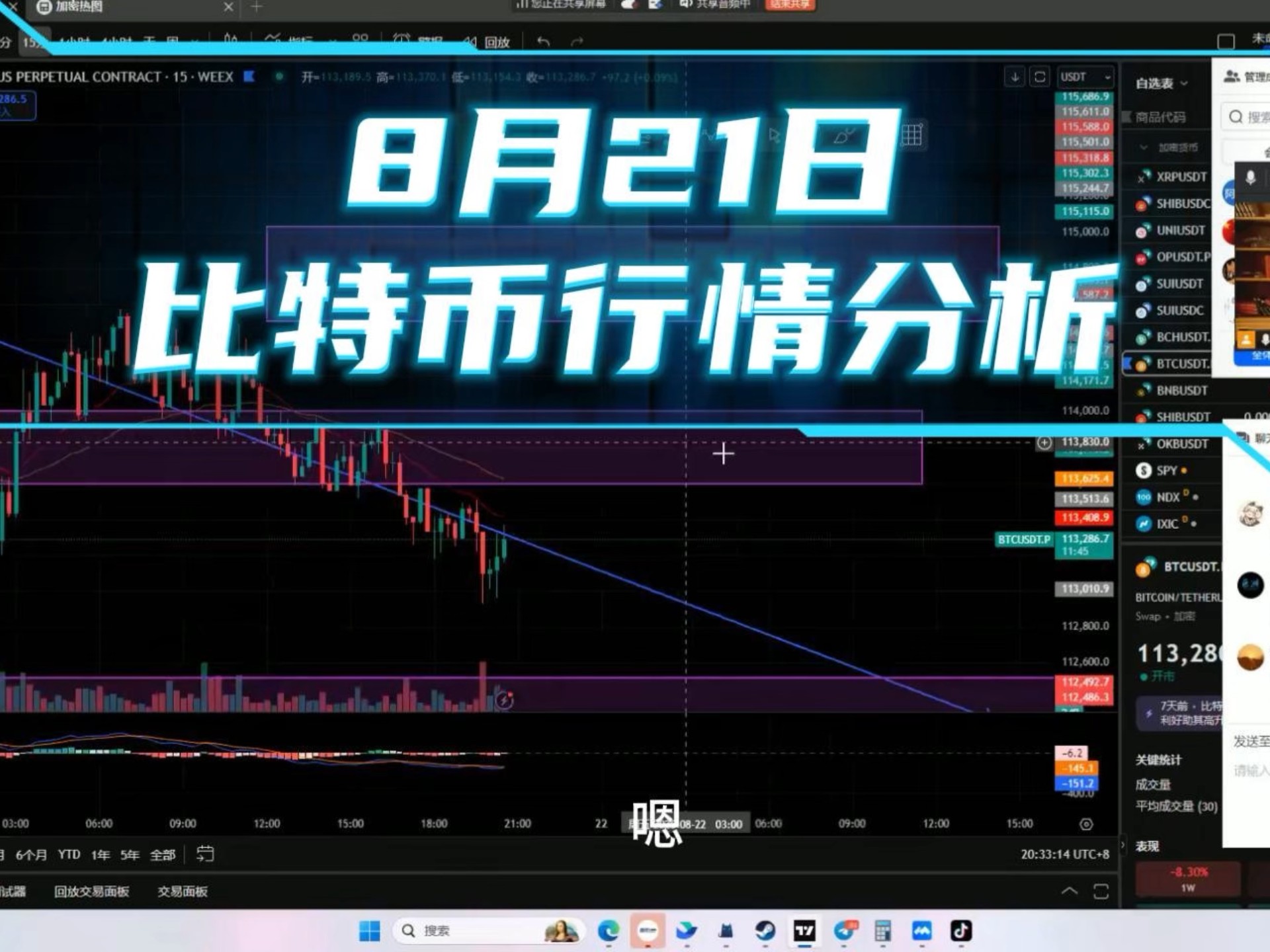The image size is (1270, 952).
Task: Toggle 回放 replay mode in the toolbar
Action: coord(496,41)
